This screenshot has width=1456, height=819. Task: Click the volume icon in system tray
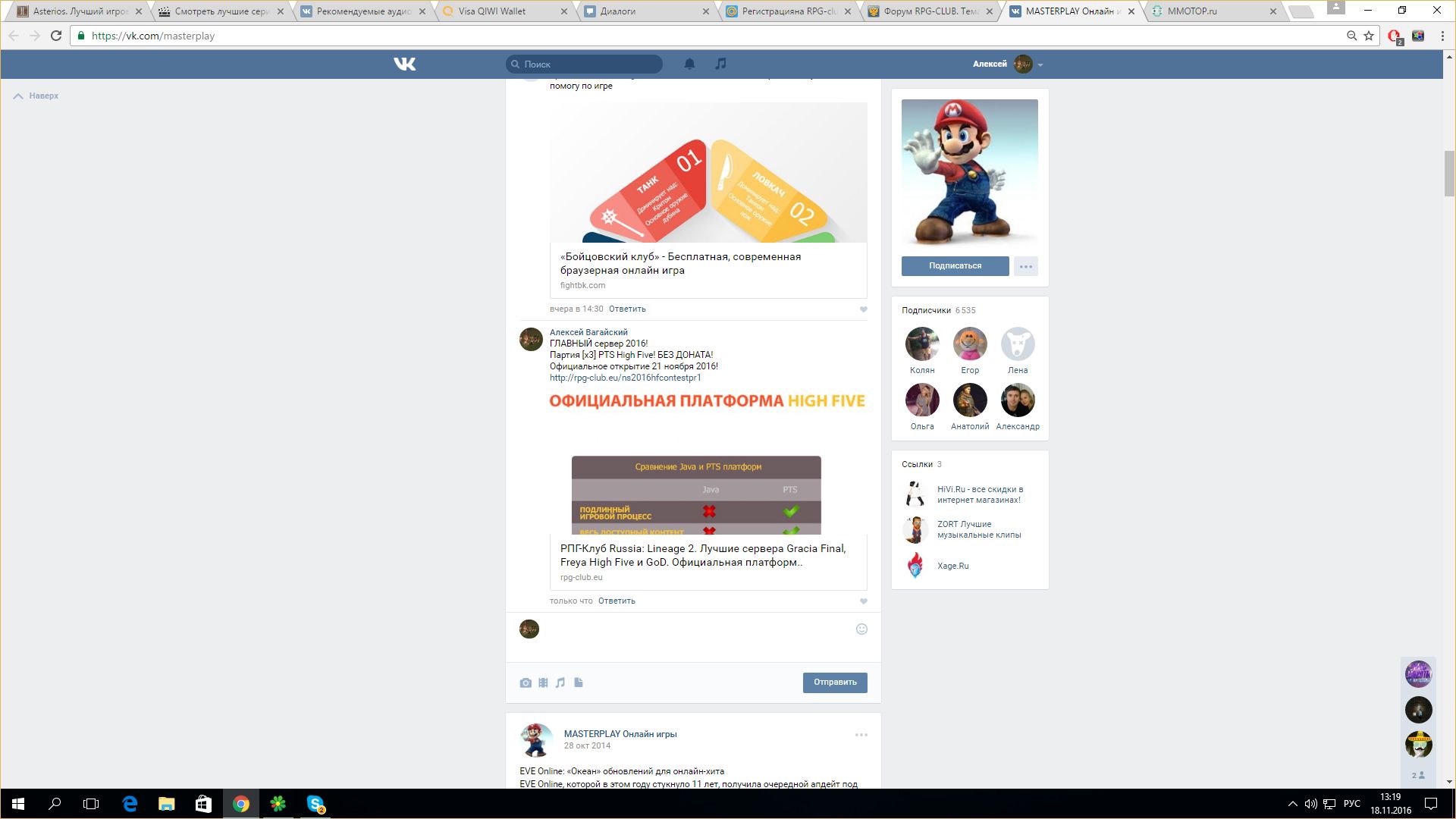pyautogui.click(x=1310, y=804)
